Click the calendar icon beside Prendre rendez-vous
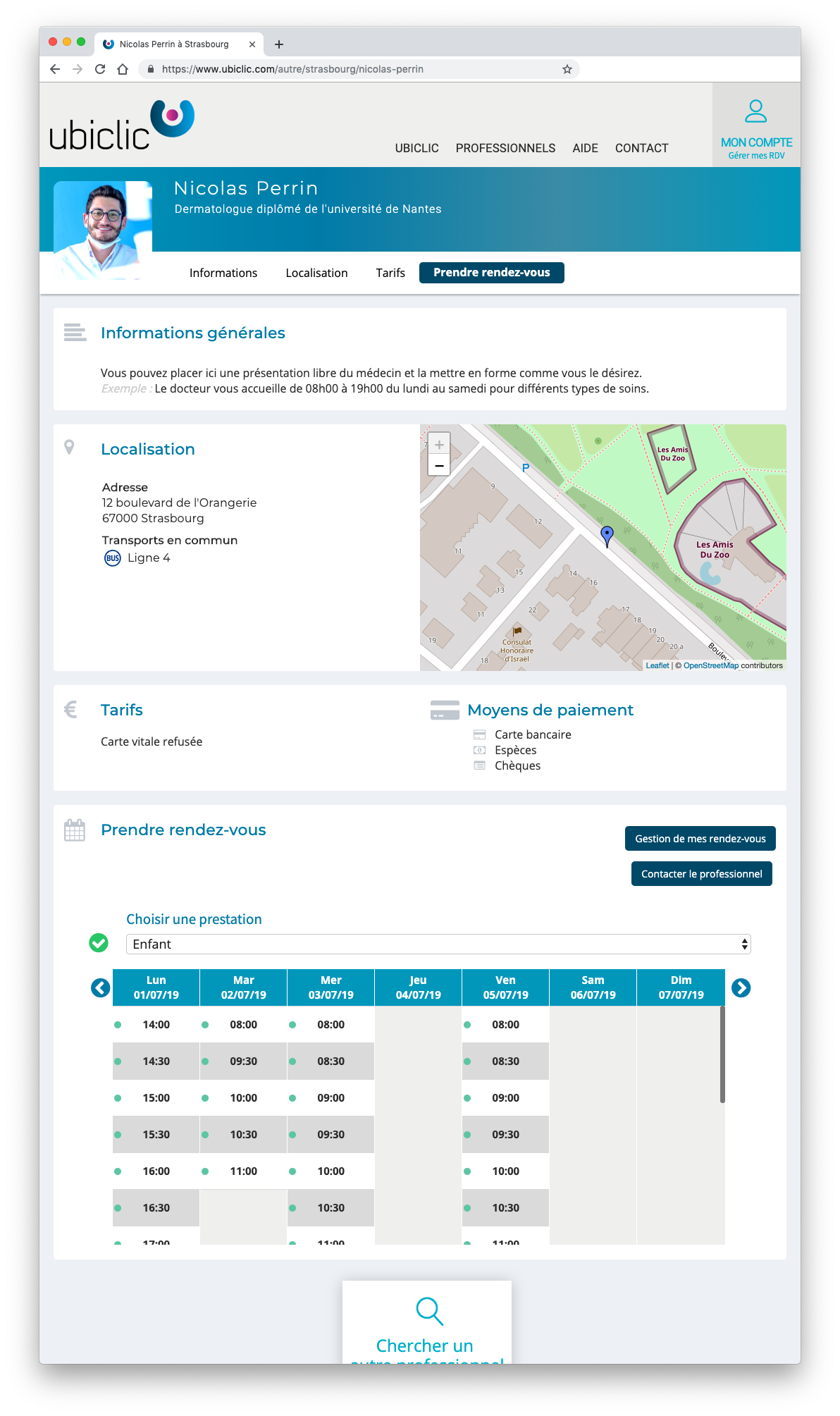 [x=75, y=830]
